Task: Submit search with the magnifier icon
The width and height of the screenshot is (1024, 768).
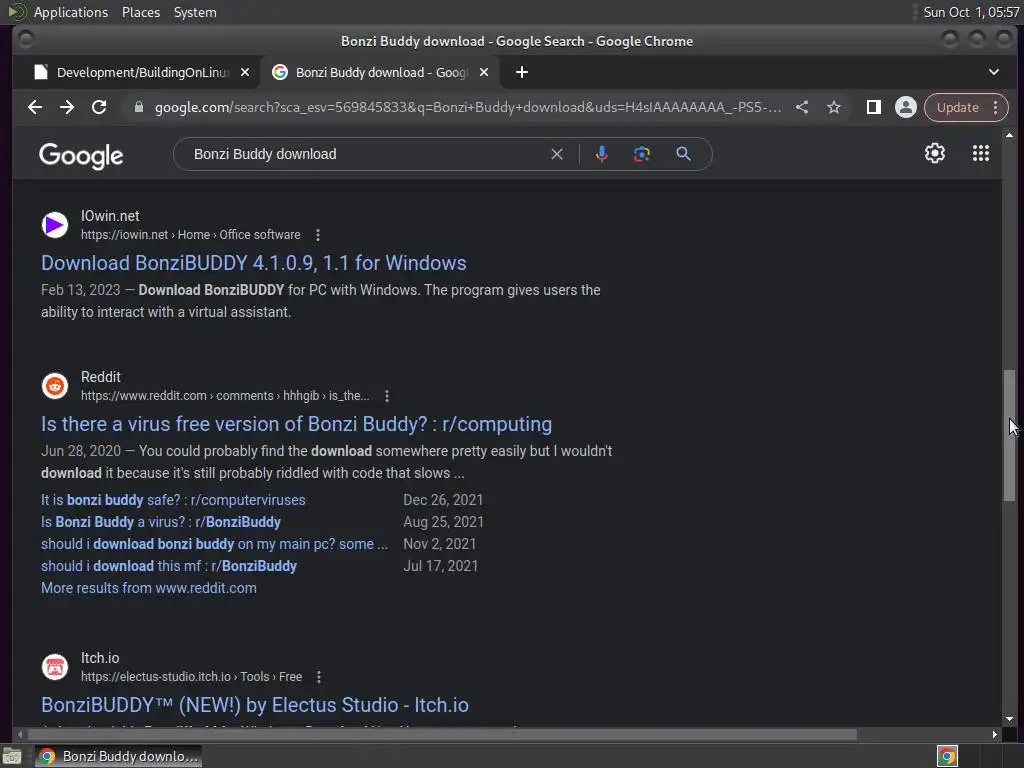Action: click(683, 154)
